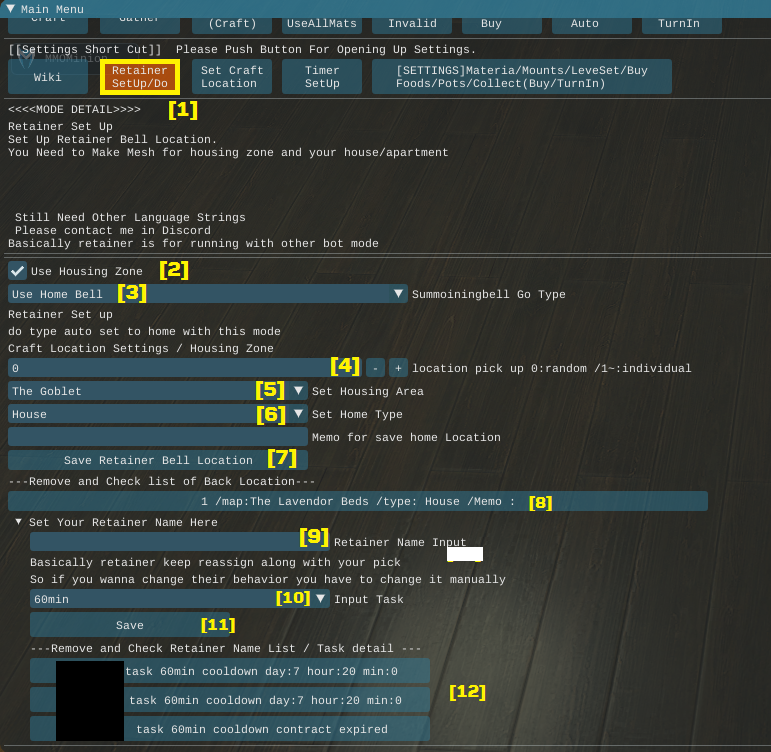
Task: Click Save Retainer Bell Location
Action: click(158, 460)
